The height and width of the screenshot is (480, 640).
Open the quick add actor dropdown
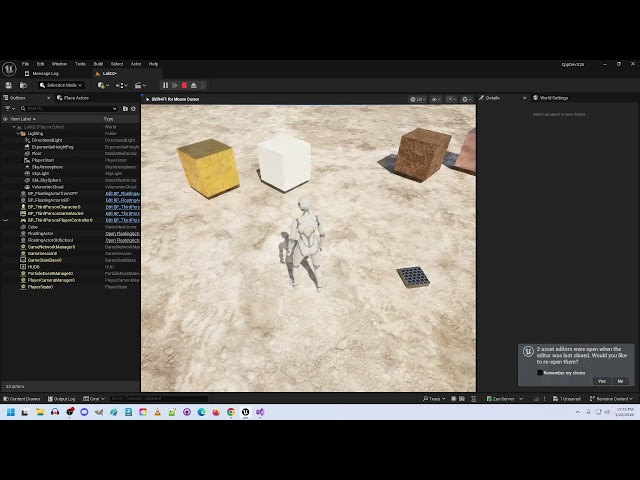(x=103, y=85)
